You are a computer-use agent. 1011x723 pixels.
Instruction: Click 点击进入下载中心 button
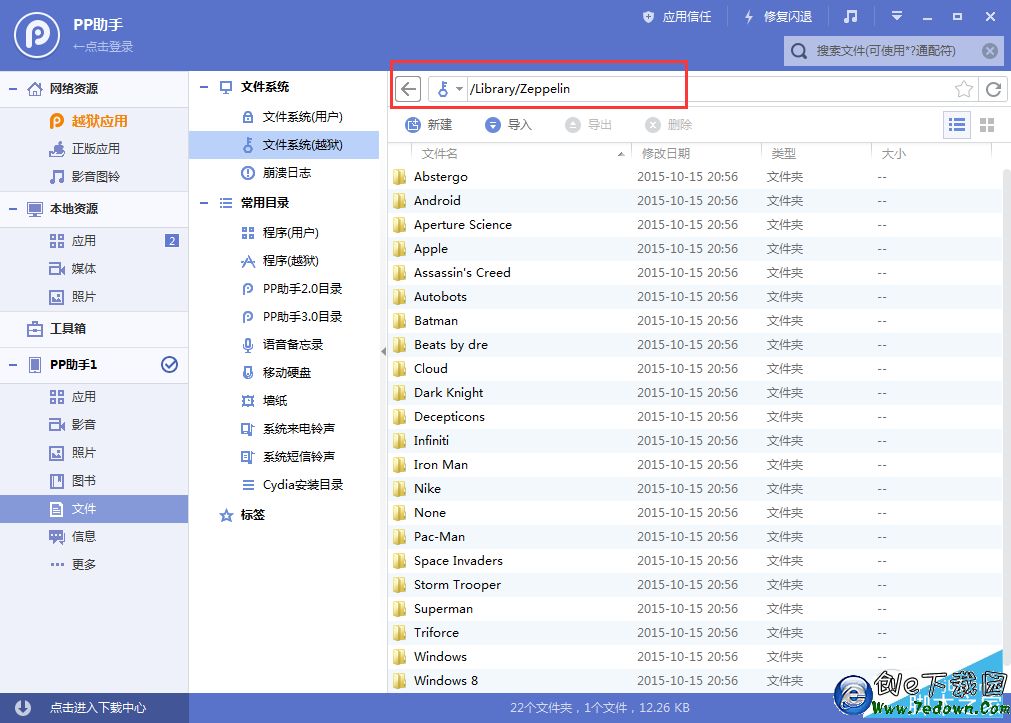point(94,708)
